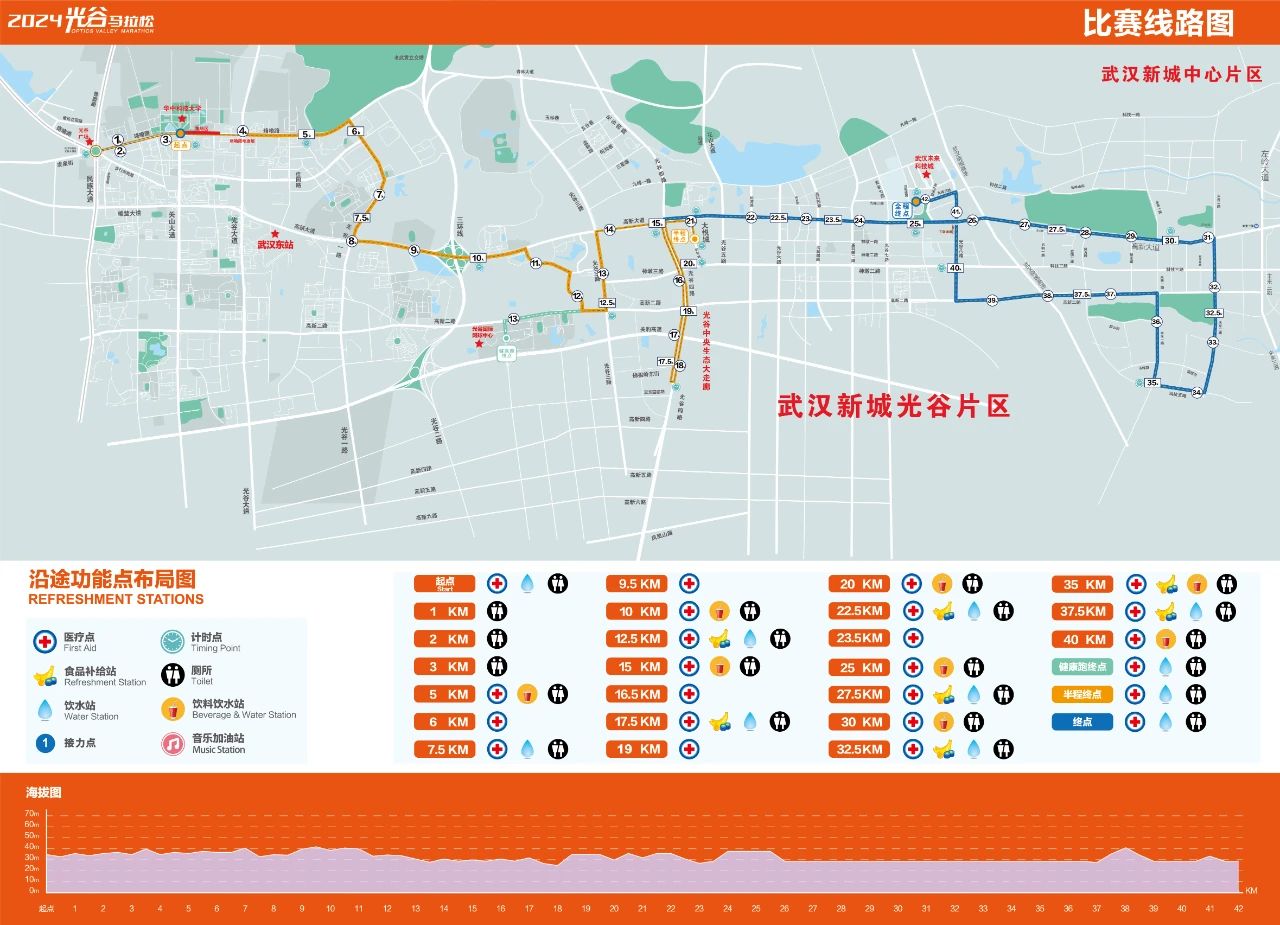The height and width of the screenshot is (925, 1280).
Task: Click kilometer marker 14 on the orange route
Action: point(609,230)
